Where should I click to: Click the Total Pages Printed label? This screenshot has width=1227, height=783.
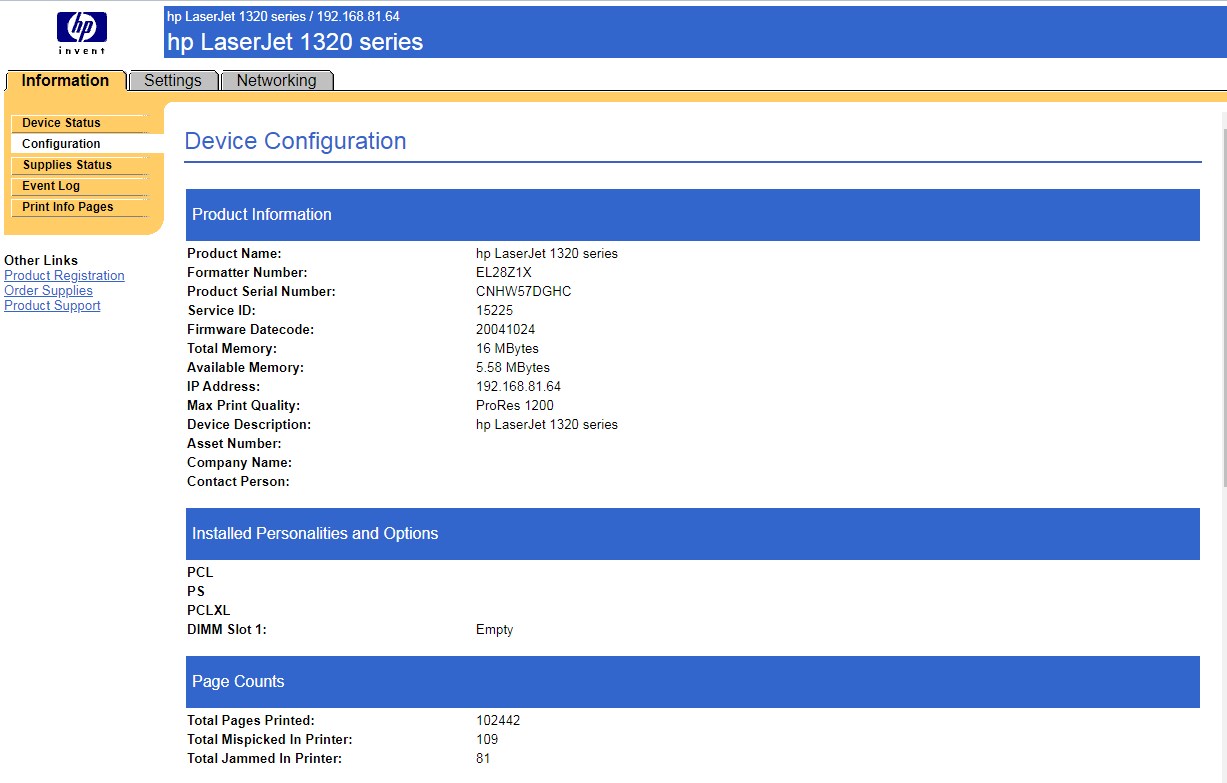pyautogui.click(x=251, y=721)
